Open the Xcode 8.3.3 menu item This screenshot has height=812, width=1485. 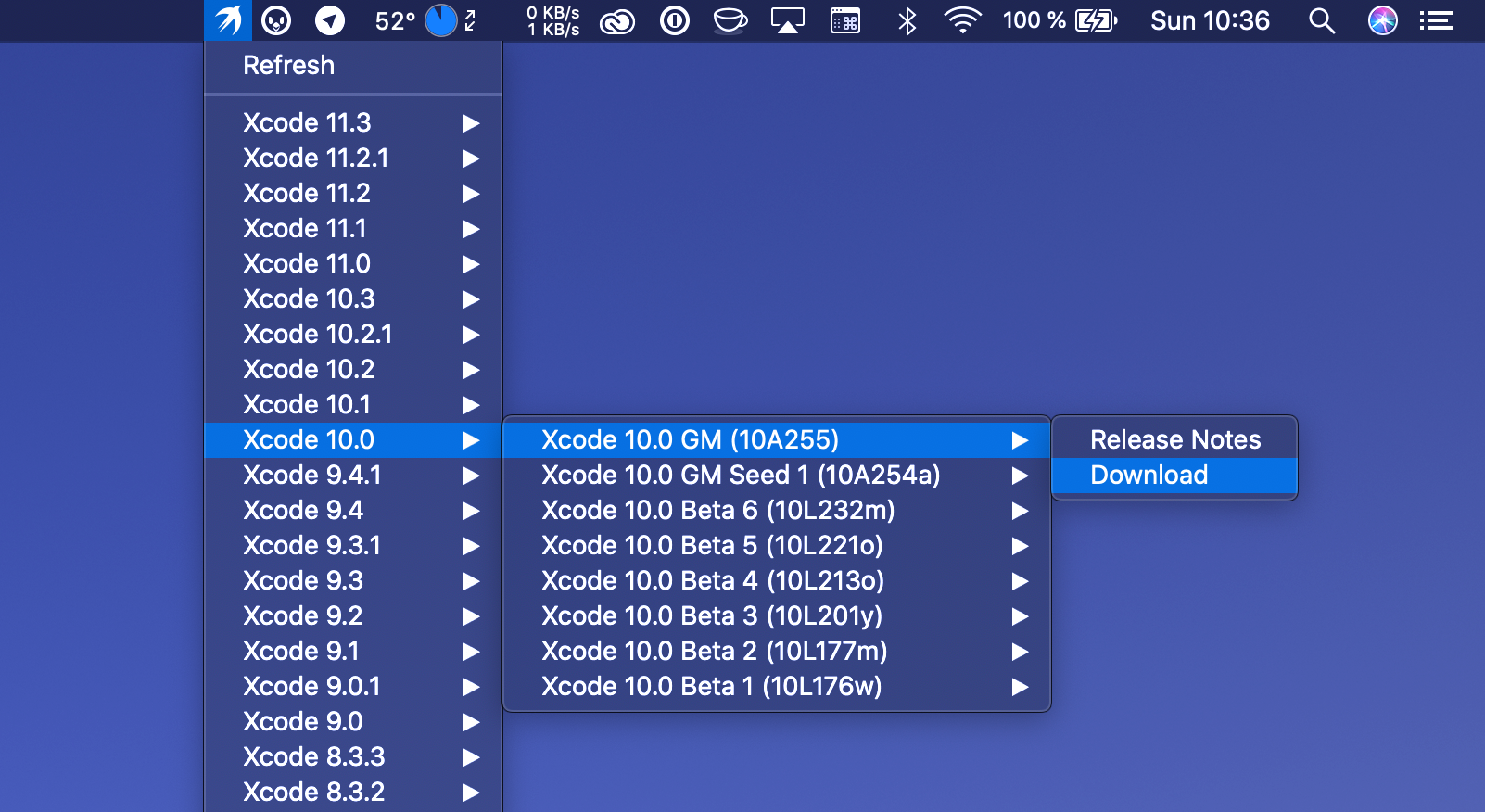(353, 757)
